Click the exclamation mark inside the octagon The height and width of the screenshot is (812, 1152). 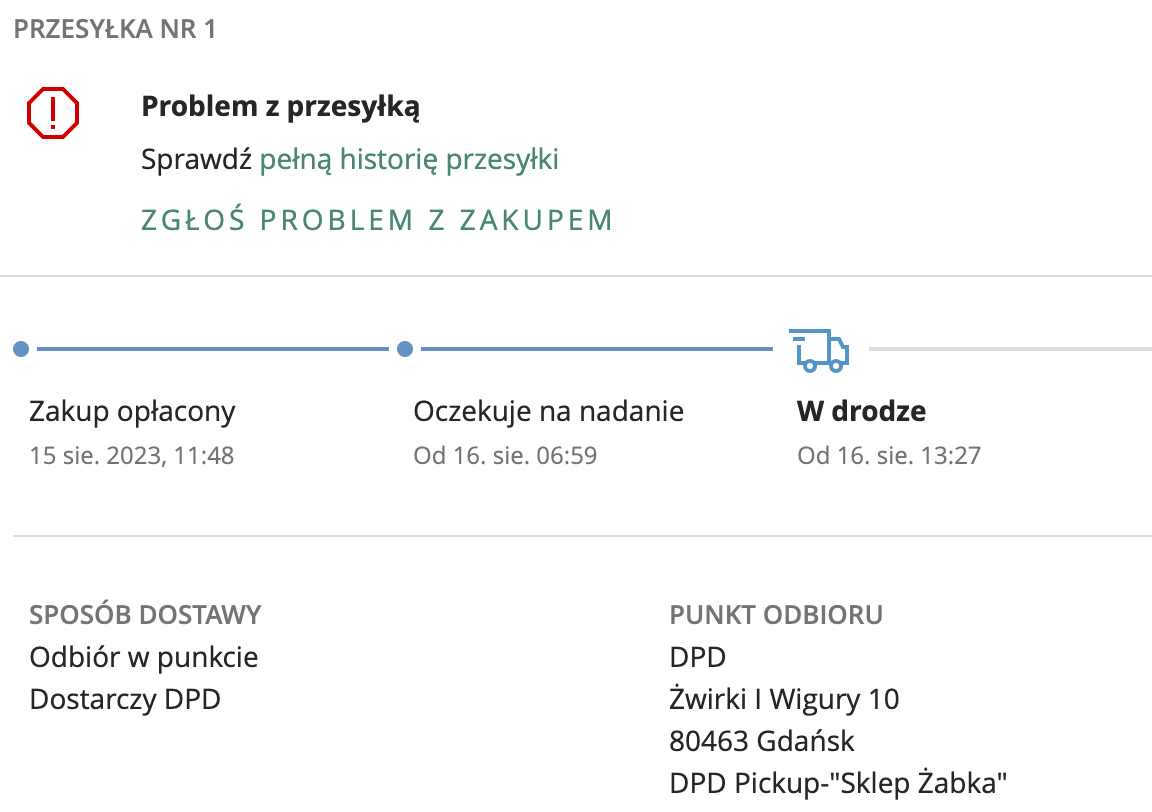click(x=52, y=112)
